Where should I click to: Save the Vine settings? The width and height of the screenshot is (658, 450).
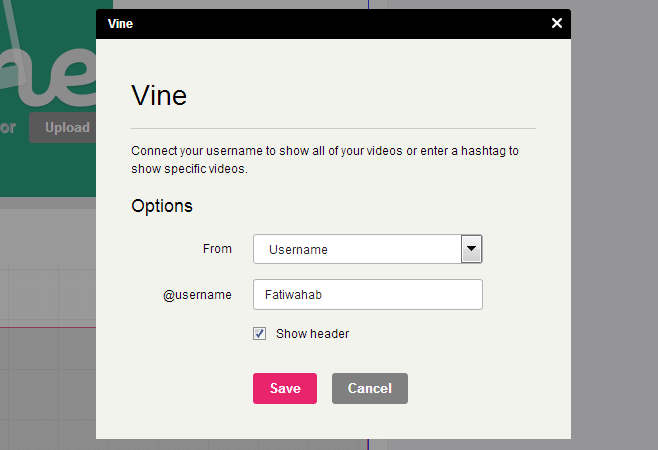pyautogui.click(x=285, y=388)
